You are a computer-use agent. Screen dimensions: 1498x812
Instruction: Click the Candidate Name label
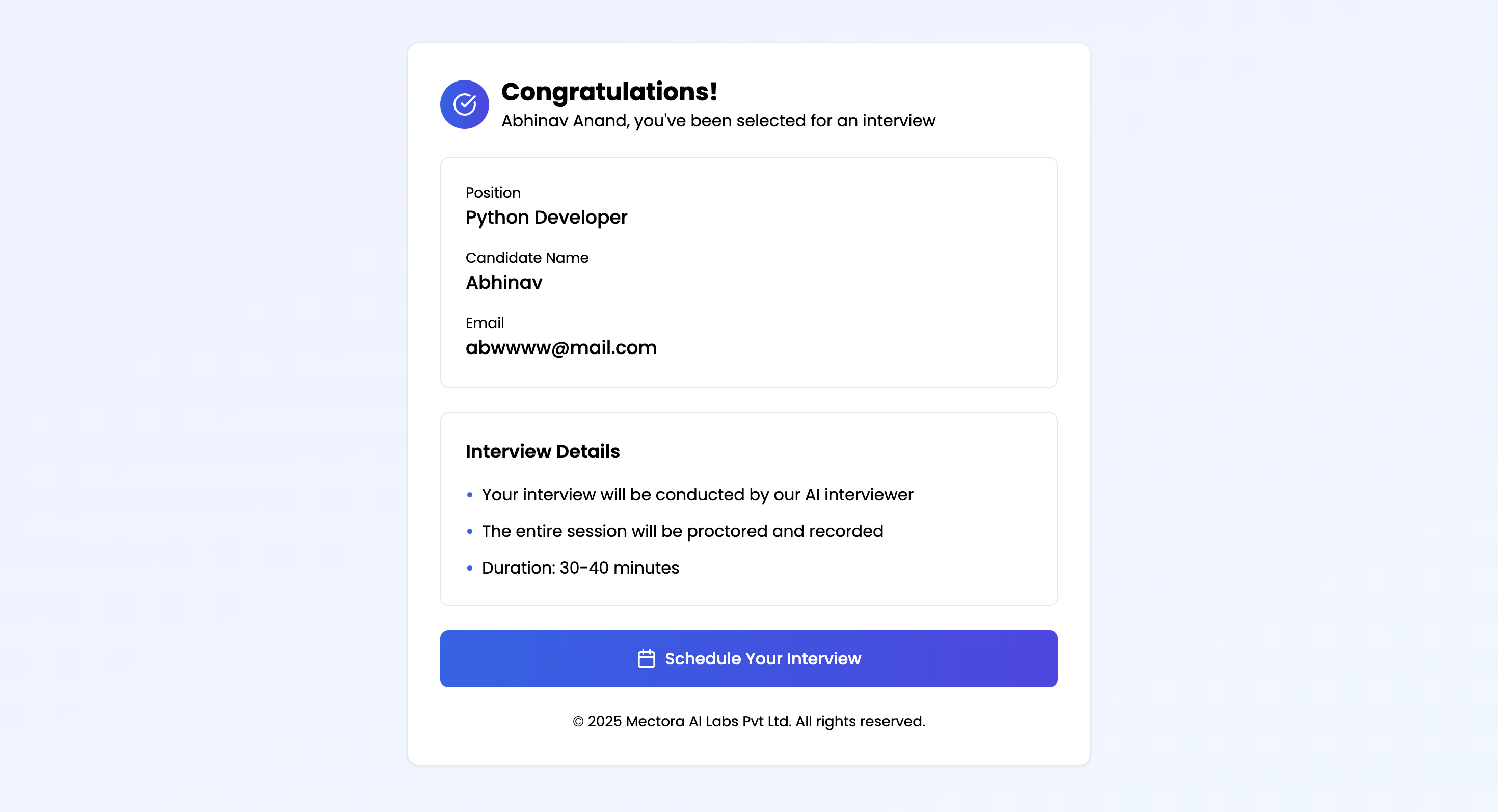526,257
